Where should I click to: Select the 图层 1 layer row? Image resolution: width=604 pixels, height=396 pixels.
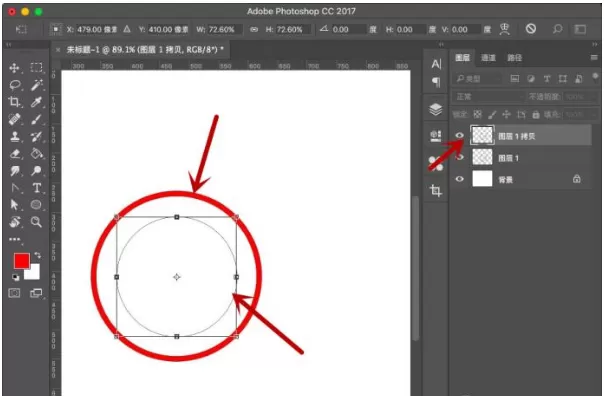tap(521, 157)
